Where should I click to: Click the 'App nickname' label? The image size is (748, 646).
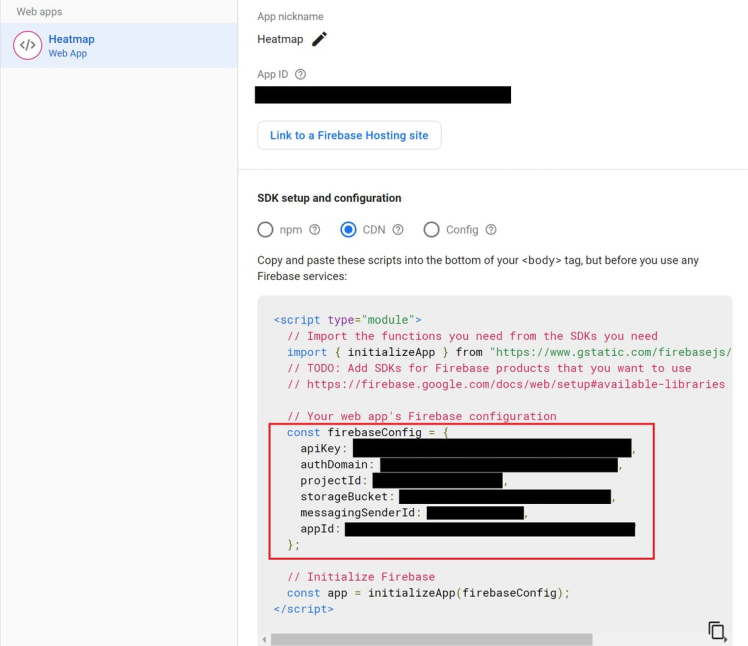[291, 17]
